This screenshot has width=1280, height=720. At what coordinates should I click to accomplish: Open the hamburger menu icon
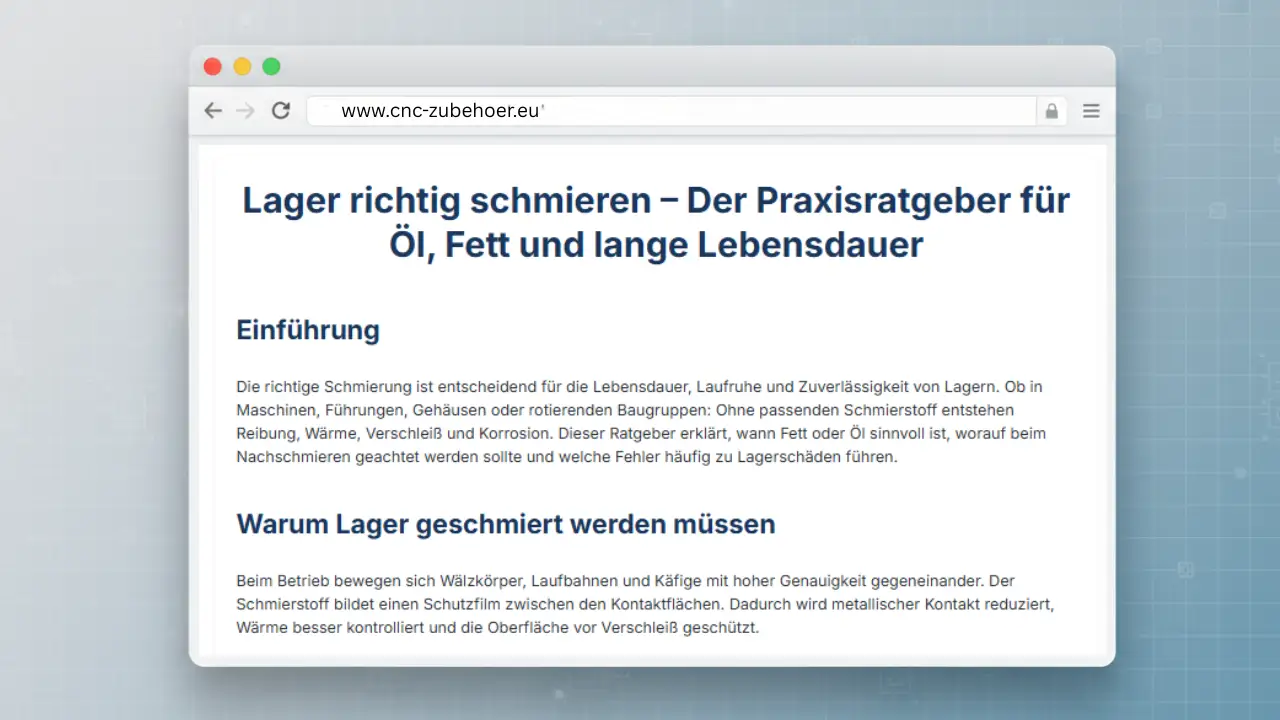pos(1091,111)
